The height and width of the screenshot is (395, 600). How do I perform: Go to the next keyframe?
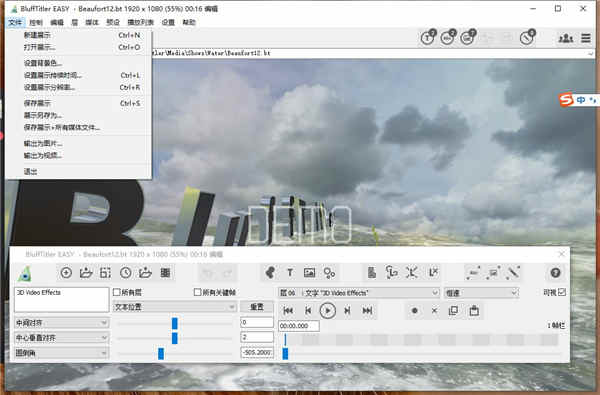click(x=347, y=311)
